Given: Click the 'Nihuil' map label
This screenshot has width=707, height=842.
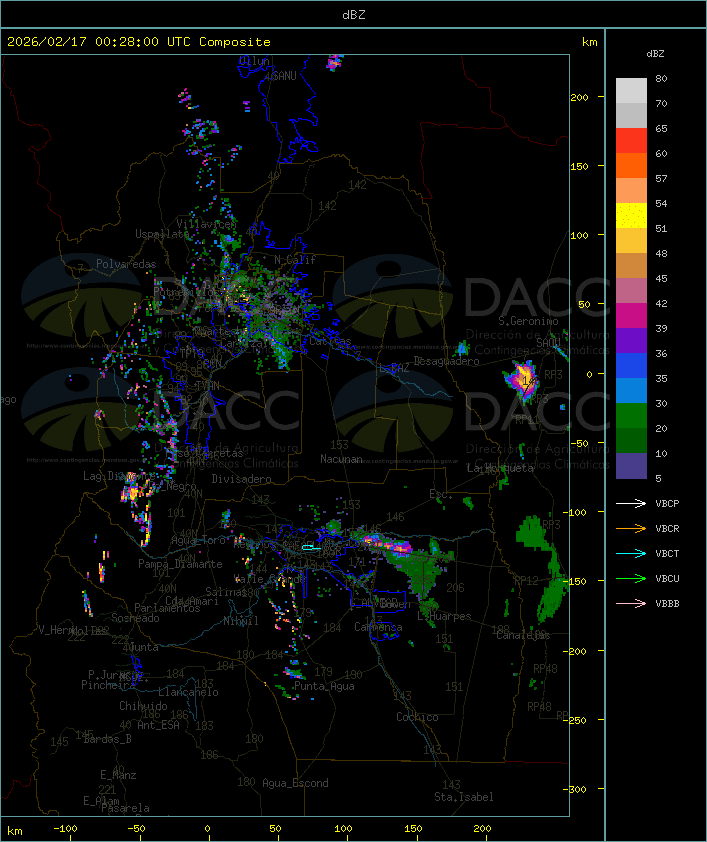Looking at the screenshot, I should pos(241,621).
